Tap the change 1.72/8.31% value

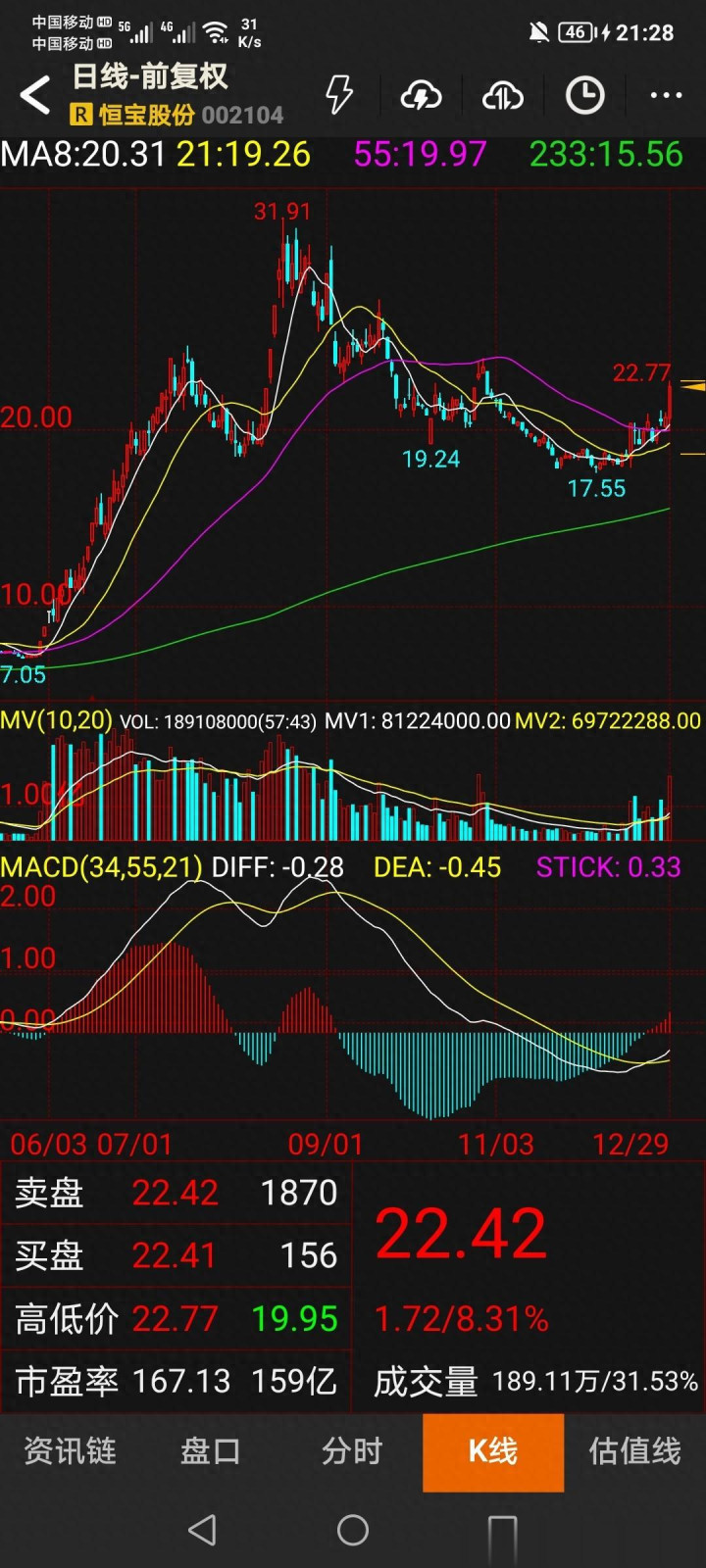pos(462,1319)
